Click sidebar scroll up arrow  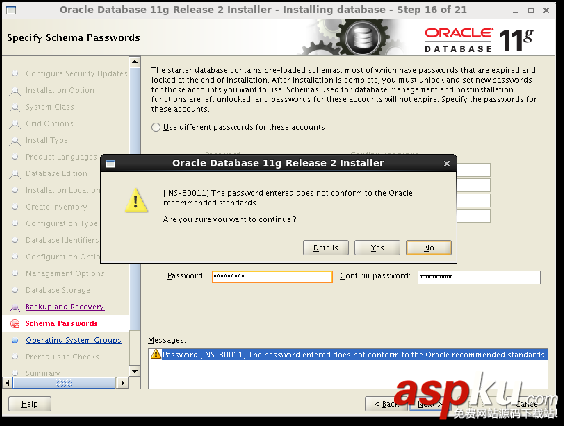tap(135, 62)
